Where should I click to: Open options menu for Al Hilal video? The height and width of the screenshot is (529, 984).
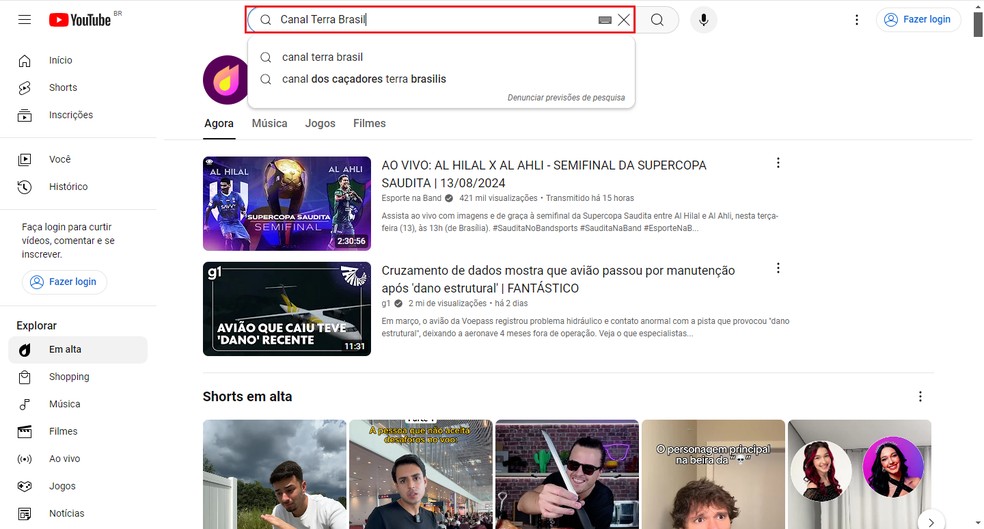click(778, 163)
